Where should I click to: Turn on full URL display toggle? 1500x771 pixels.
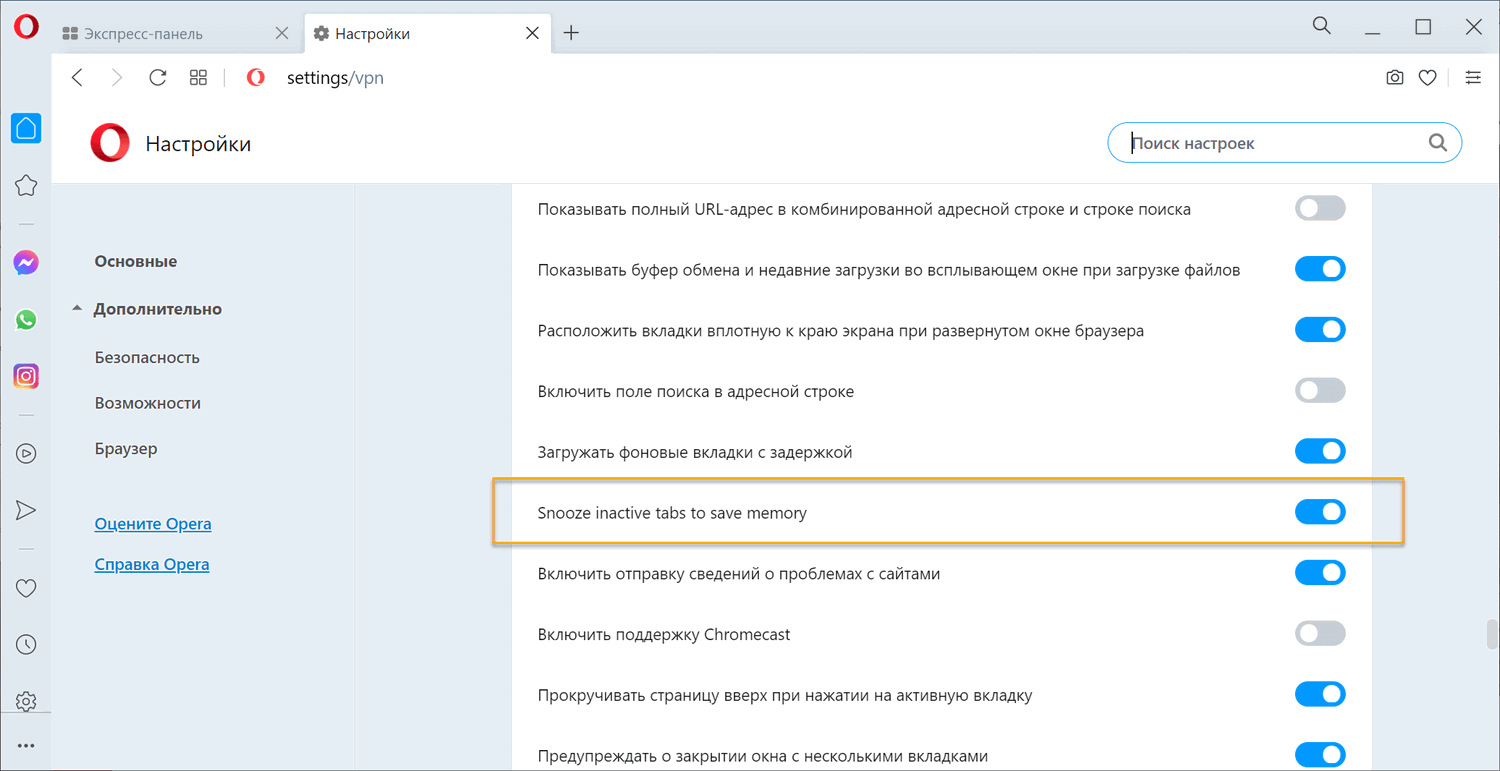tap(1320, 209)
